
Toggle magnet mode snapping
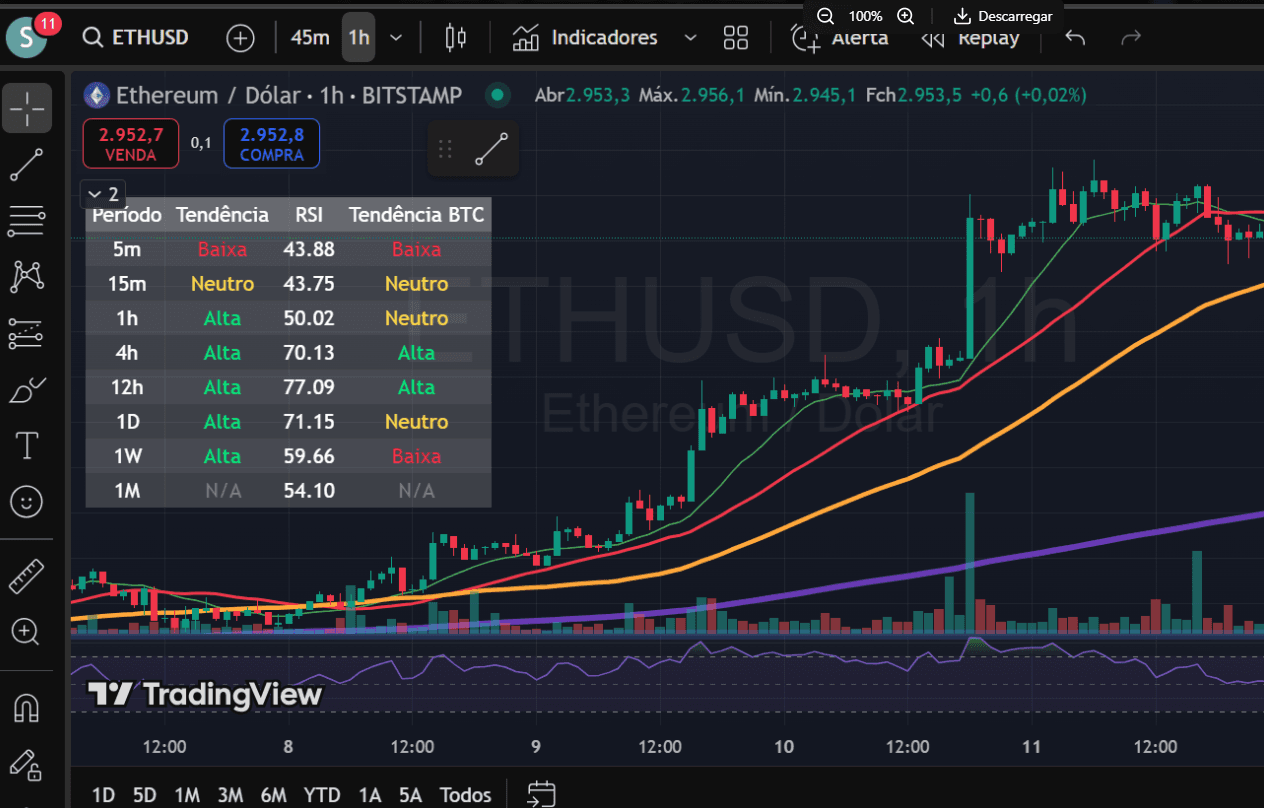tap(27, 708)
